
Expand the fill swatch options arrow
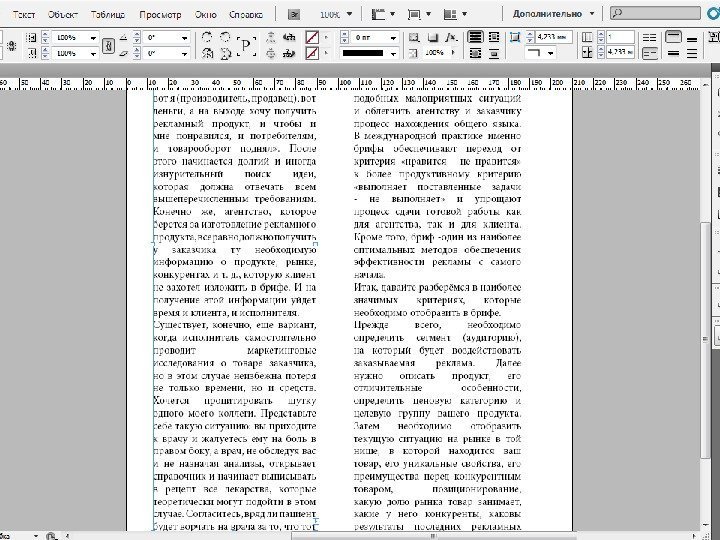point(326,38)
